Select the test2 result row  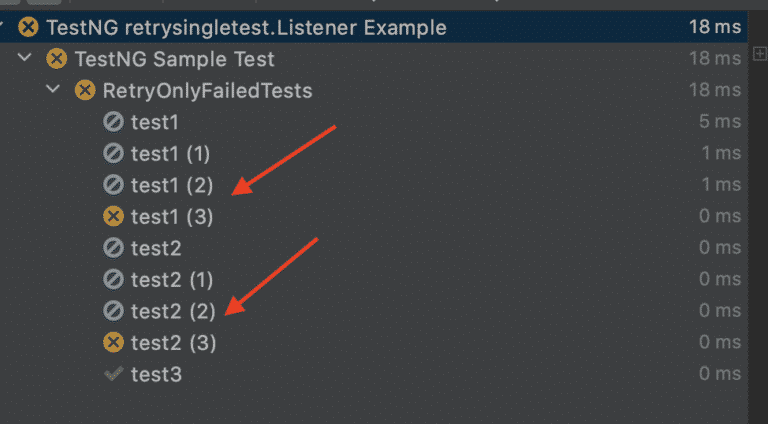(x=373, y=248)
